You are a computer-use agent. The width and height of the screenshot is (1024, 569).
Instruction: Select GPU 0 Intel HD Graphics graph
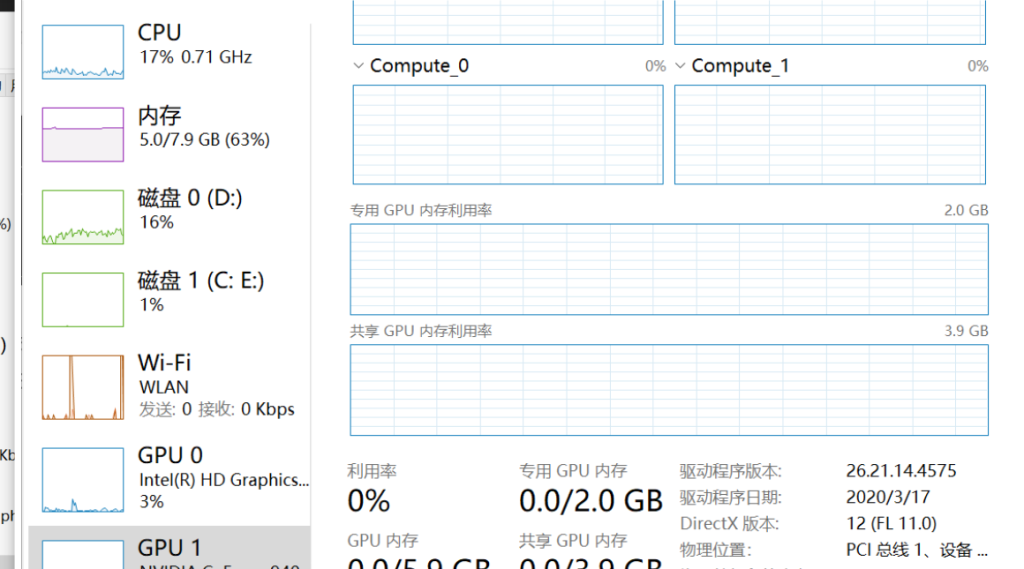pyautogui.click(x=83, y=480)
